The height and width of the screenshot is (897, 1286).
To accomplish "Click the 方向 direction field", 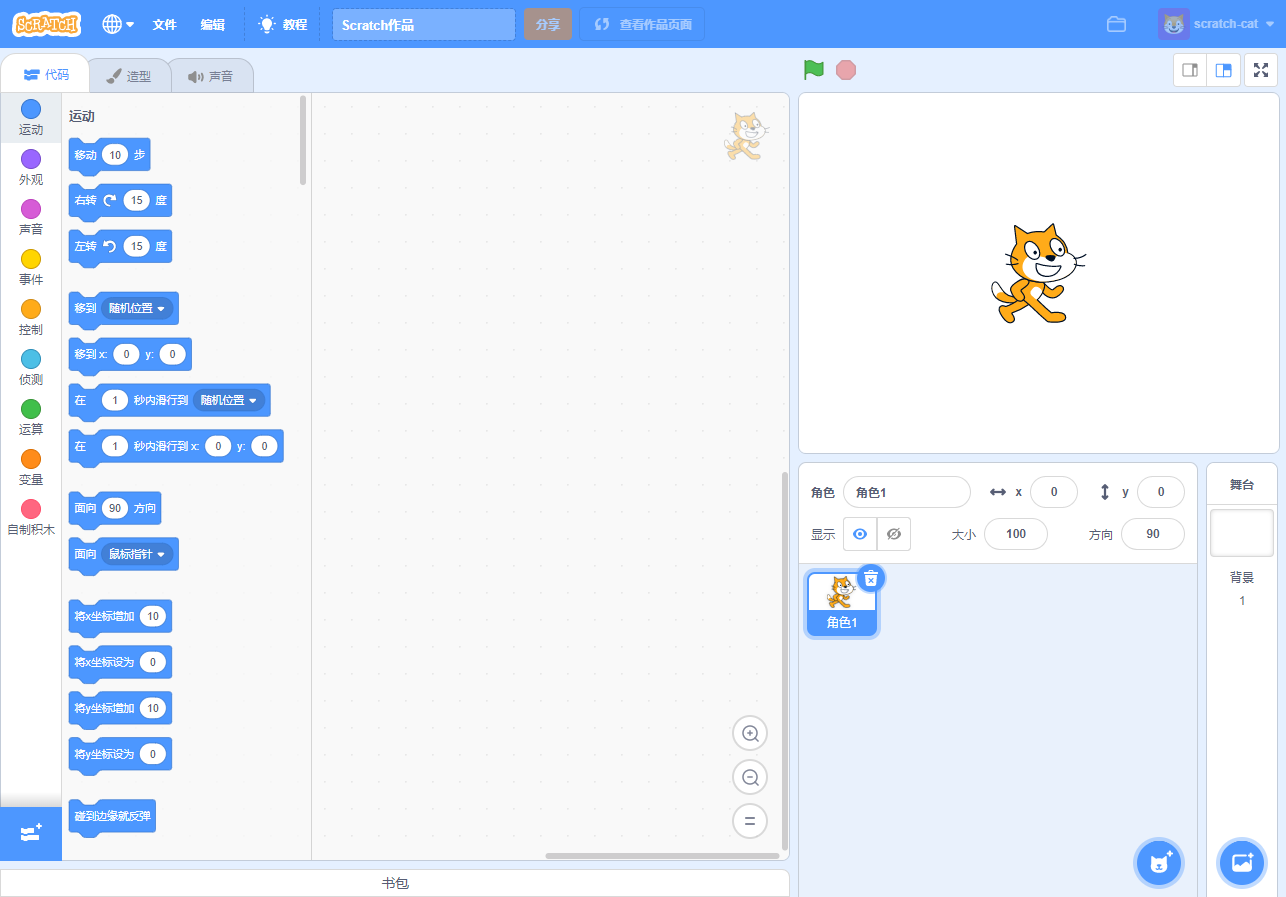I will pyautogui.click(x=1153, y=534).
